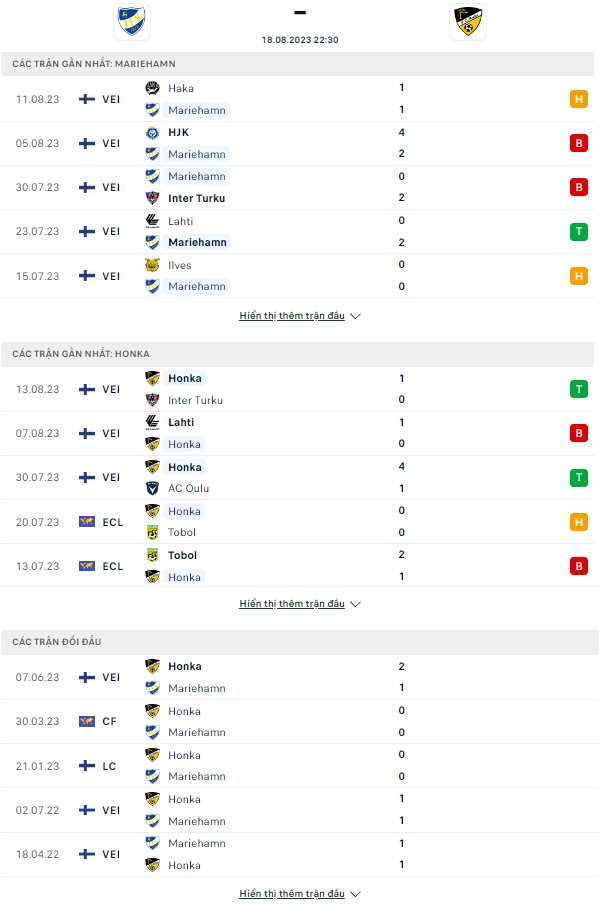
Task: Select the AC Oulu team crest
Action: [x=153, y=489]
